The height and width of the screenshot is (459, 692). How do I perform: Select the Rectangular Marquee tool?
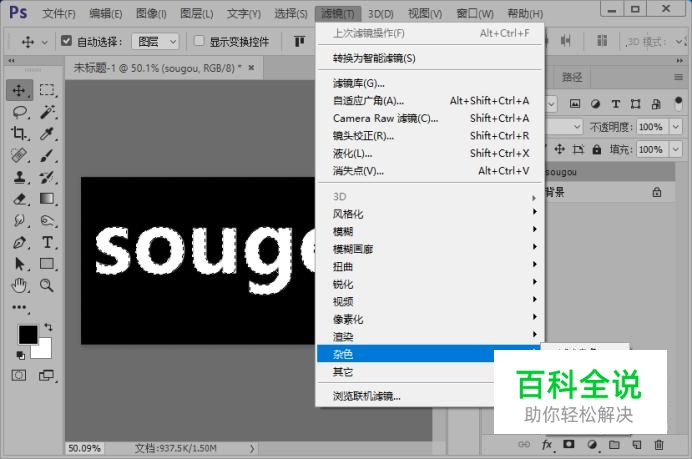pos(47,90)
